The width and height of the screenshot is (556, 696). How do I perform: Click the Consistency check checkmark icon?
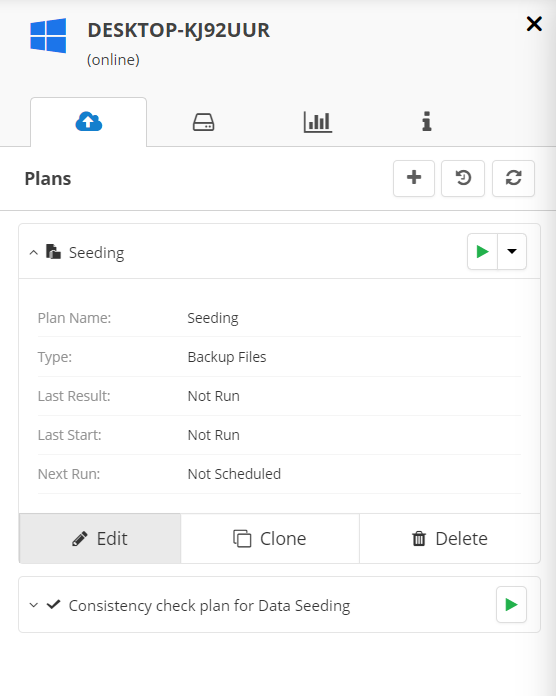(54, 604)
